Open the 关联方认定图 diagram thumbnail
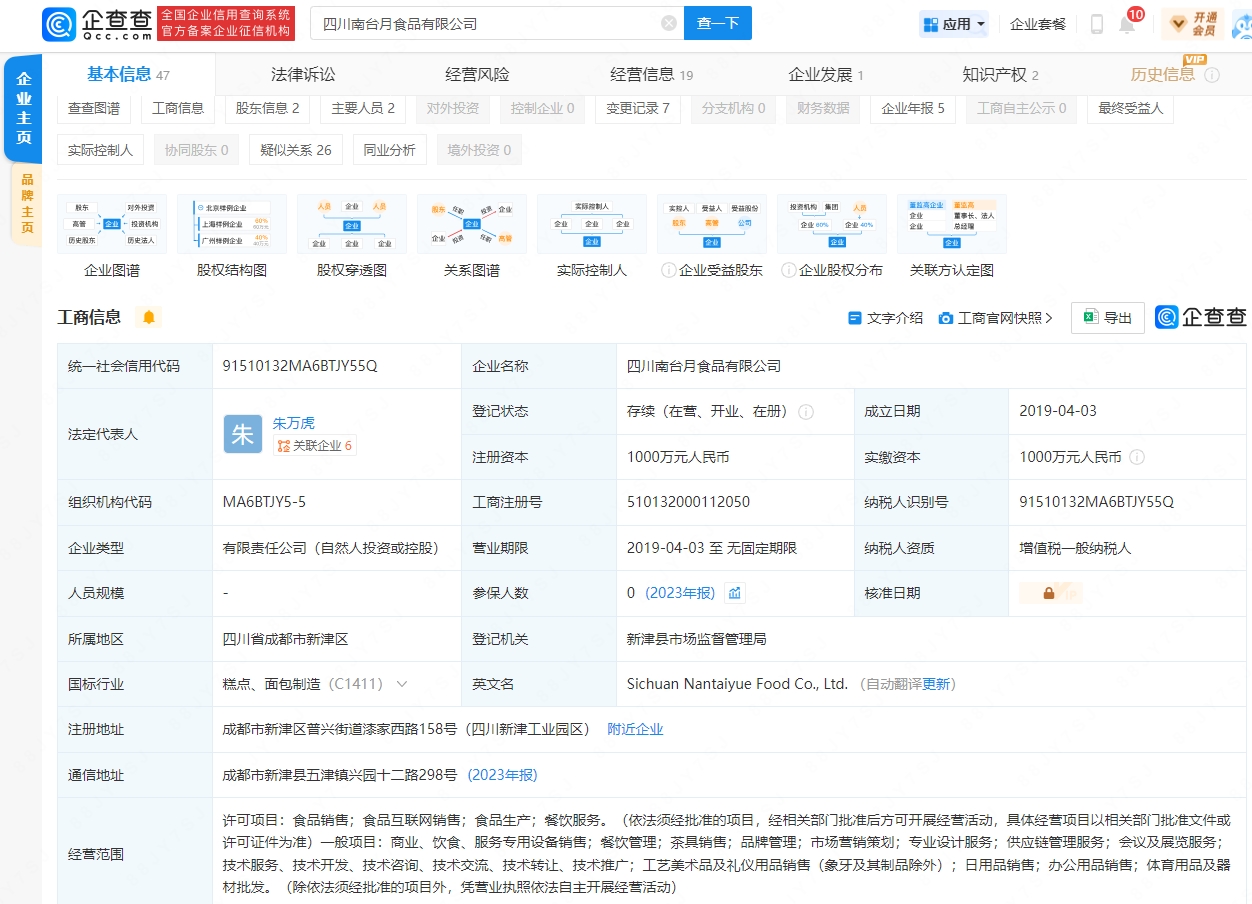Image resolution: width=1252 pixels, height=904 pixels. tap(952, 224)
